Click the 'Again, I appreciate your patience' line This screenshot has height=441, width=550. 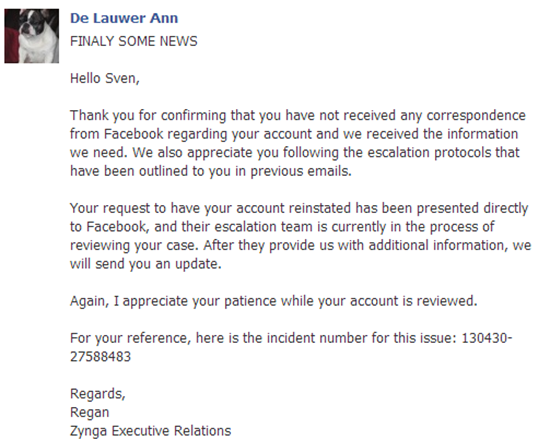click(x=173, y=301)
